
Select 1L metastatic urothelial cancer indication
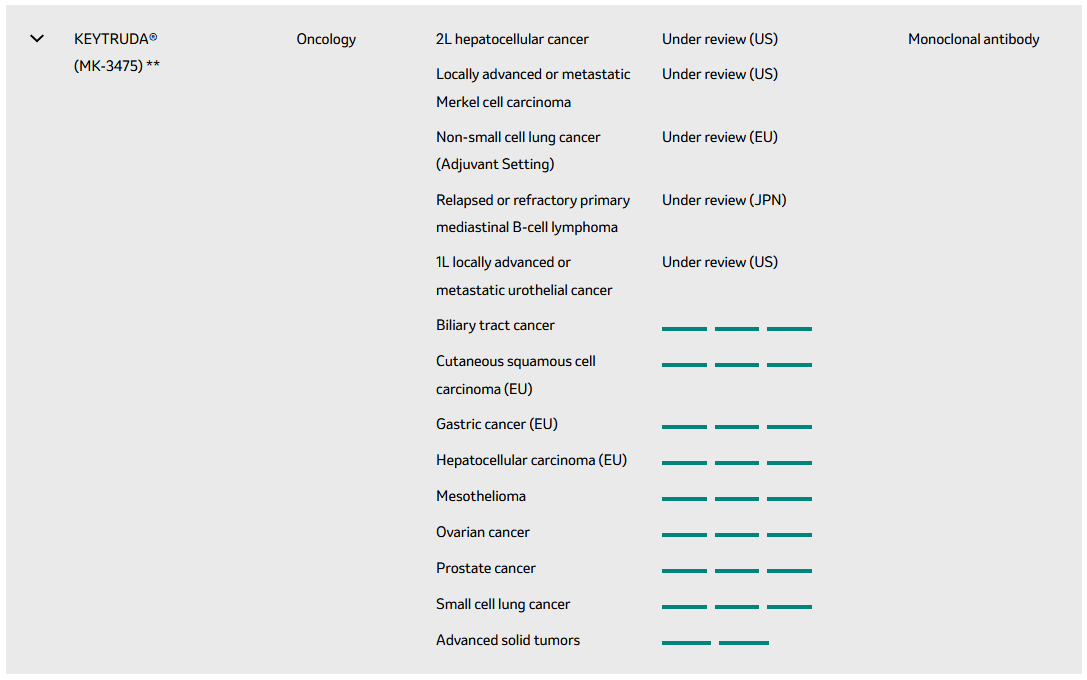coord(523,276)
